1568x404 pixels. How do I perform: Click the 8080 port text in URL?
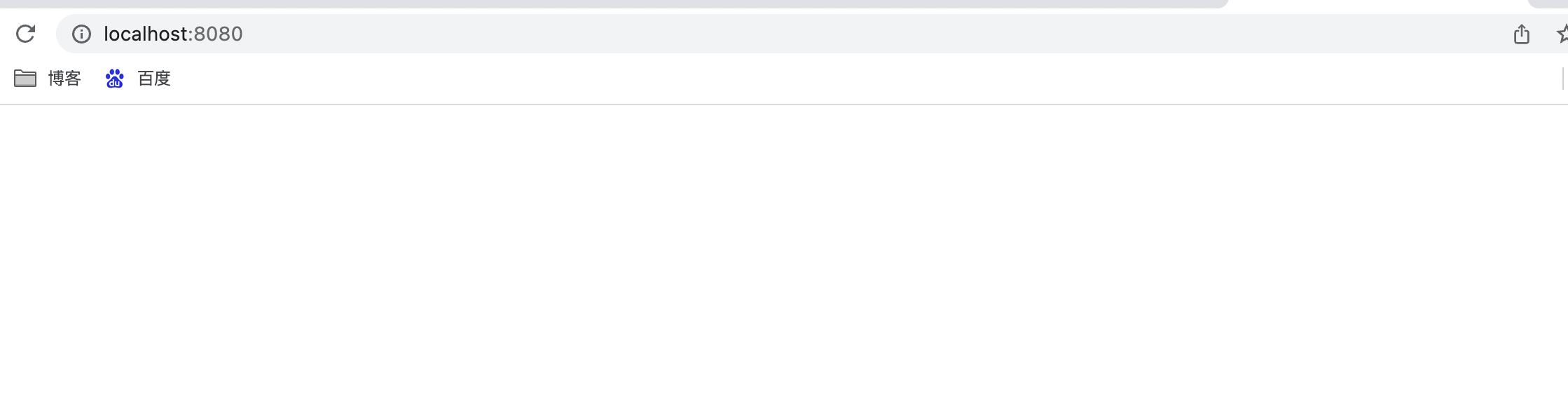click(218, 34)
